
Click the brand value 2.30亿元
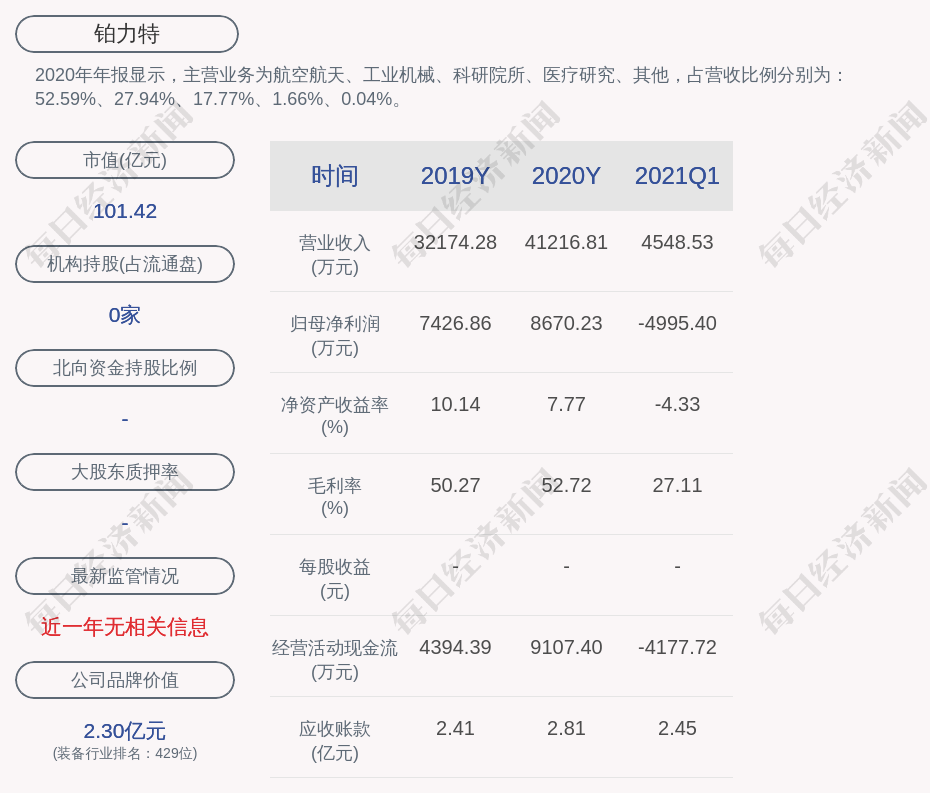124,731
